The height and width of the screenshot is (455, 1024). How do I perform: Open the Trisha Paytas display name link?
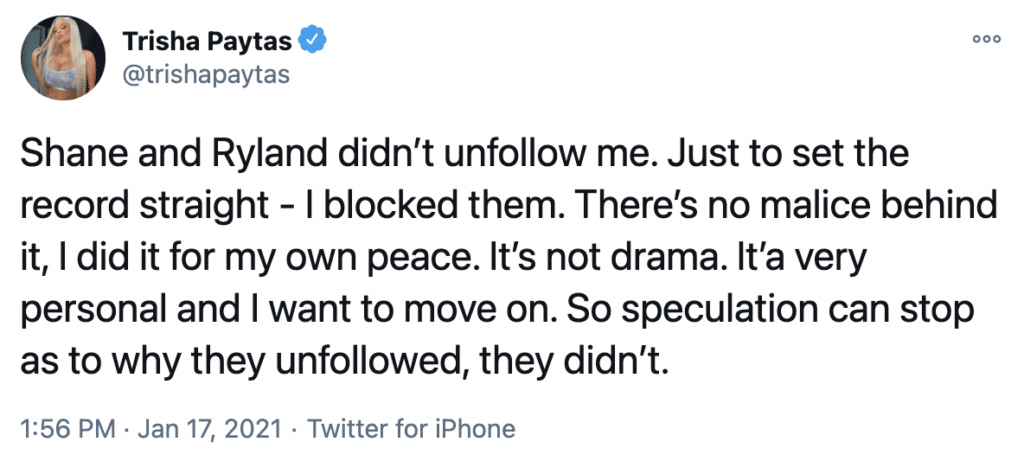[208, 42]
